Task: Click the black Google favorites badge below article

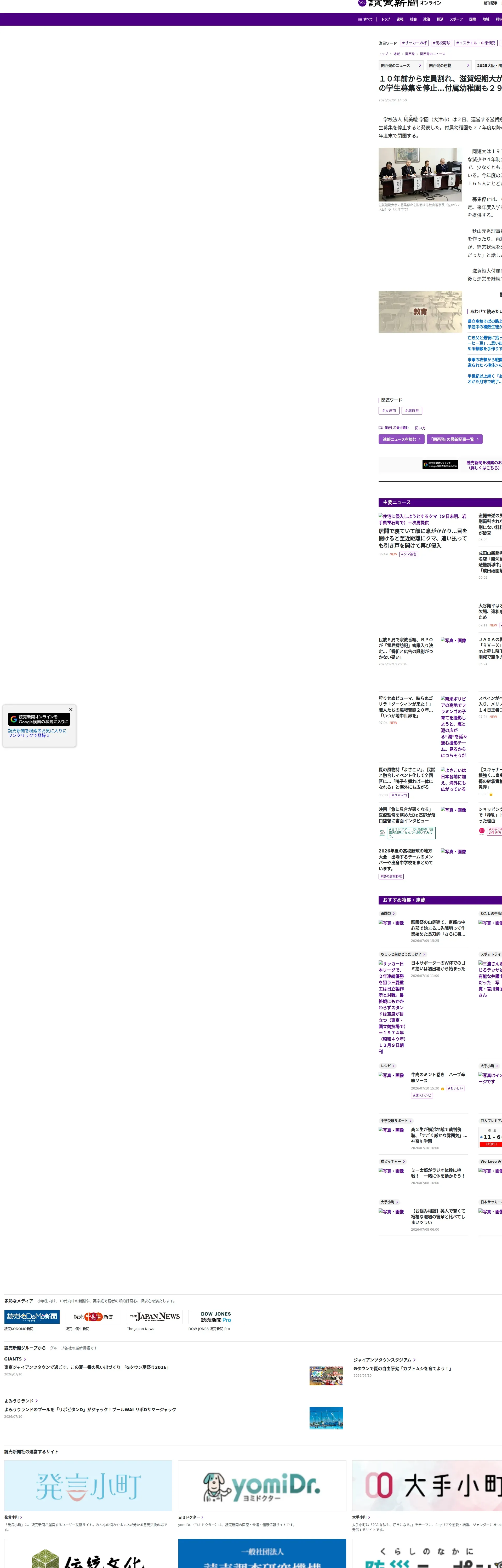Action: click(441, 464)
